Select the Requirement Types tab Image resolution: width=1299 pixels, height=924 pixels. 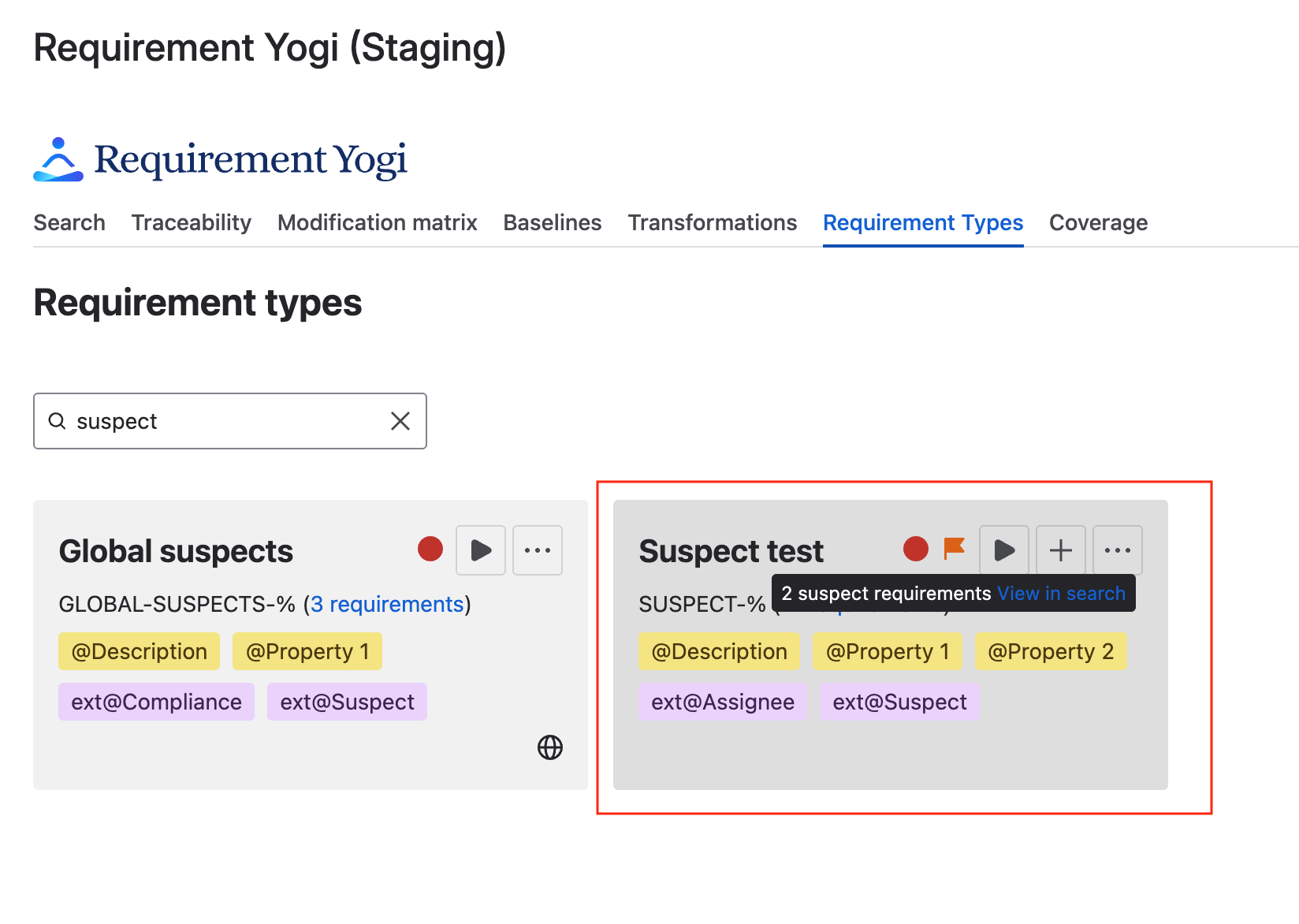(x=923, y=223)
